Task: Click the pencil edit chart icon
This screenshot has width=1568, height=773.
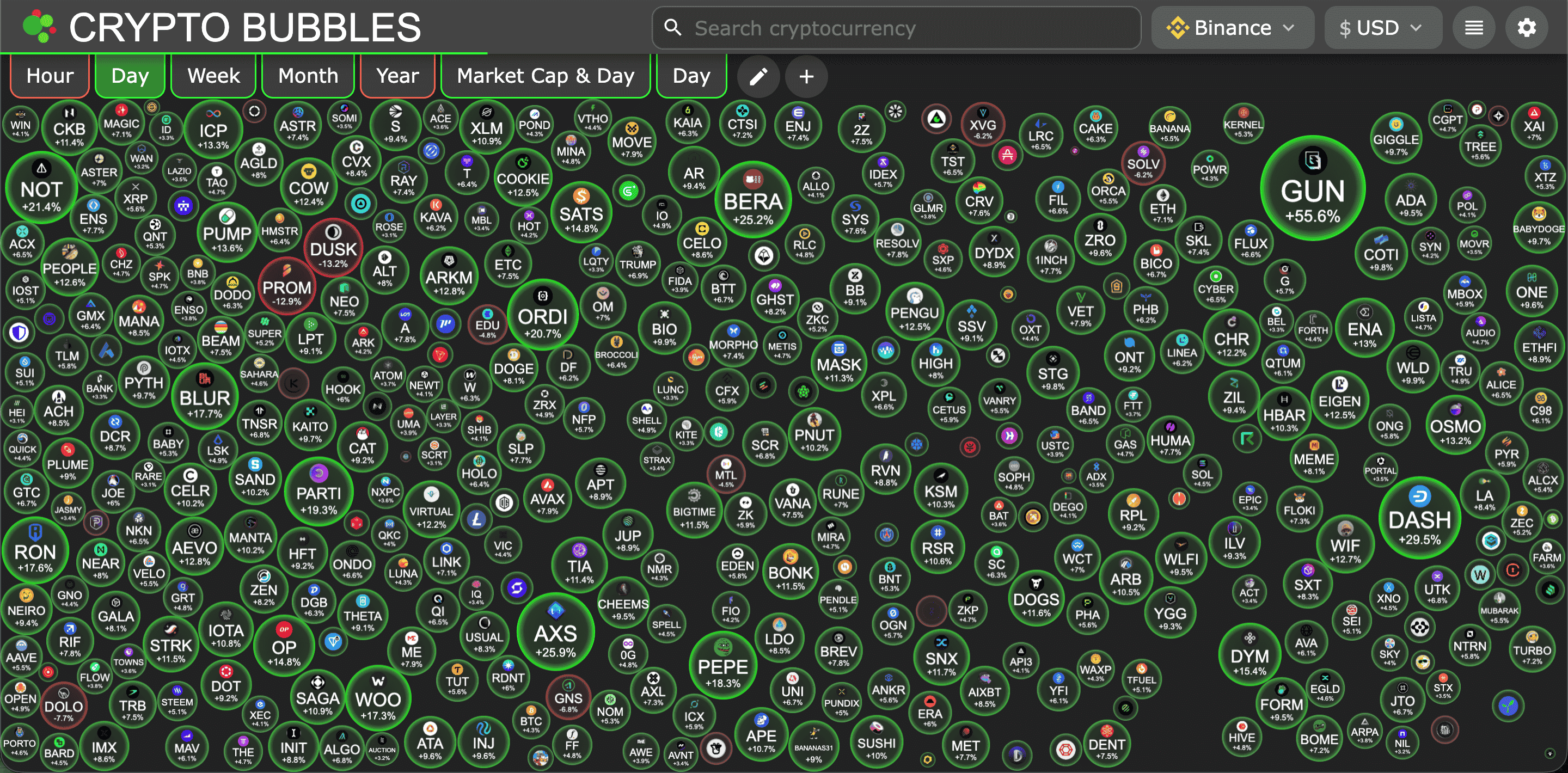Action: click(x=758, y=77)
